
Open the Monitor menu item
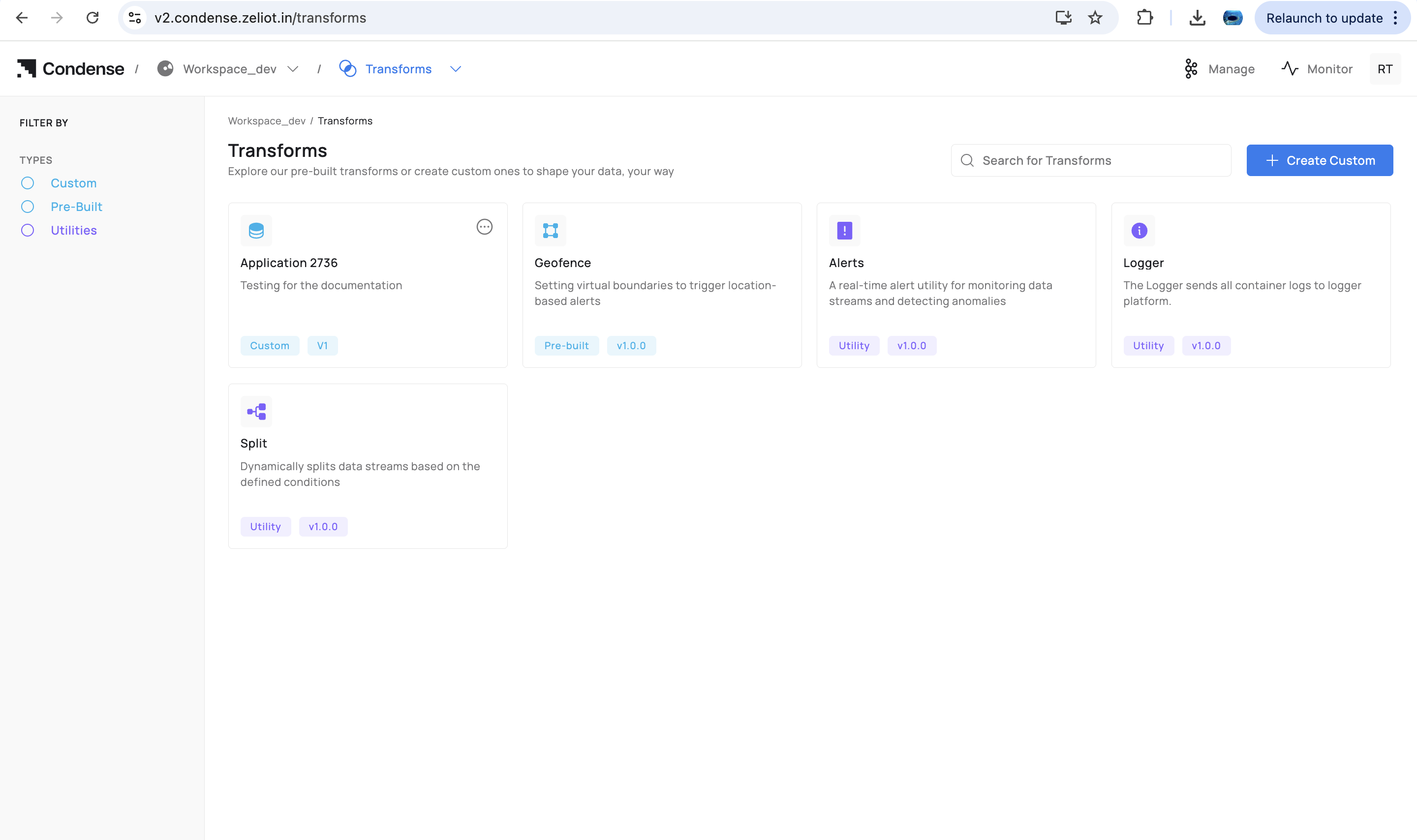(x=1317, y=69)
